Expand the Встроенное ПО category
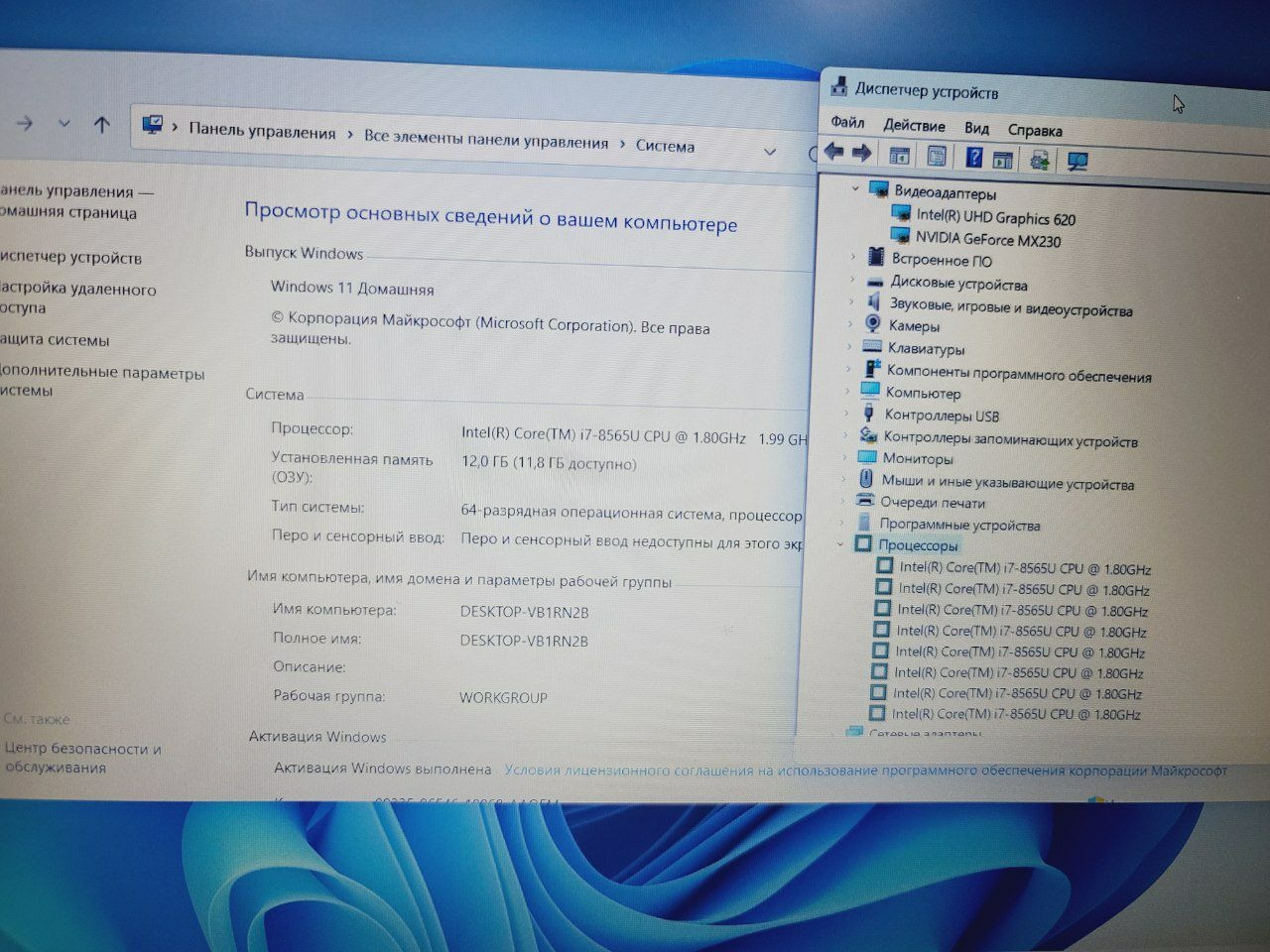 [852, 257]
